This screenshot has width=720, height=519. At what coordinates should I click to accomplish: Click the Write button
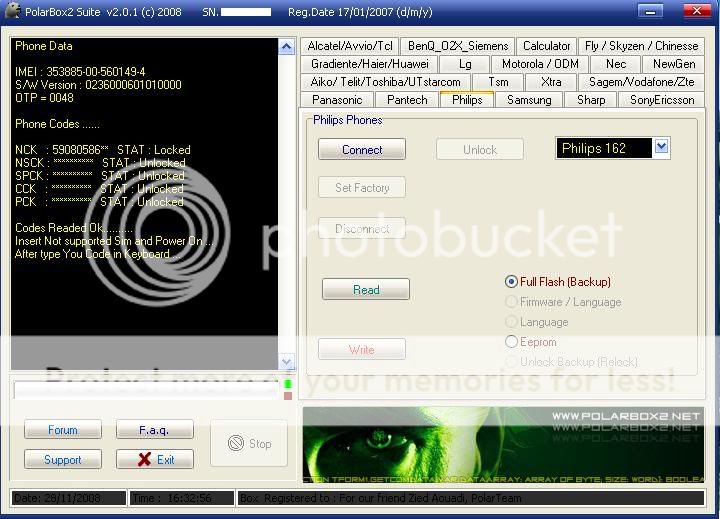362,350
